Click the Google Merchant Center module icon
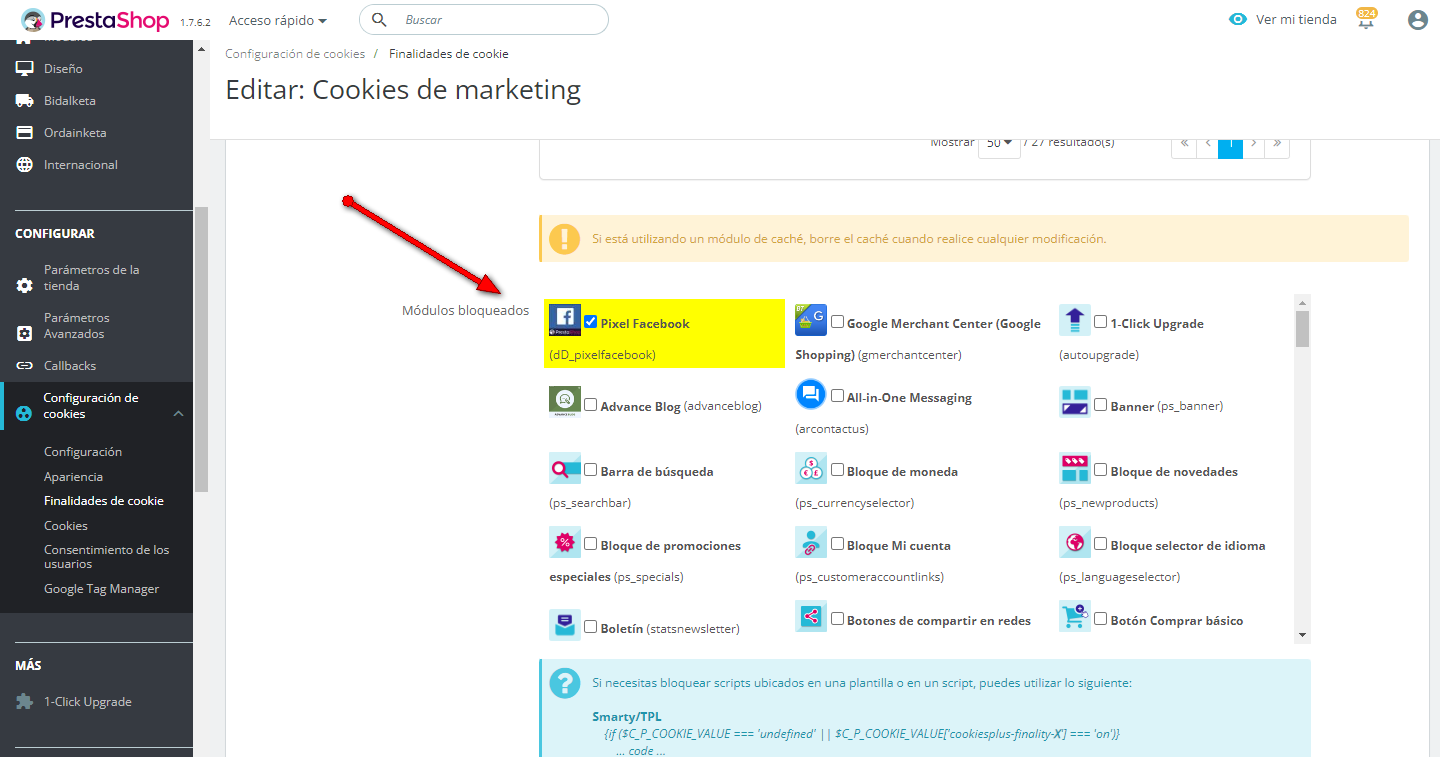 point(811,320)
